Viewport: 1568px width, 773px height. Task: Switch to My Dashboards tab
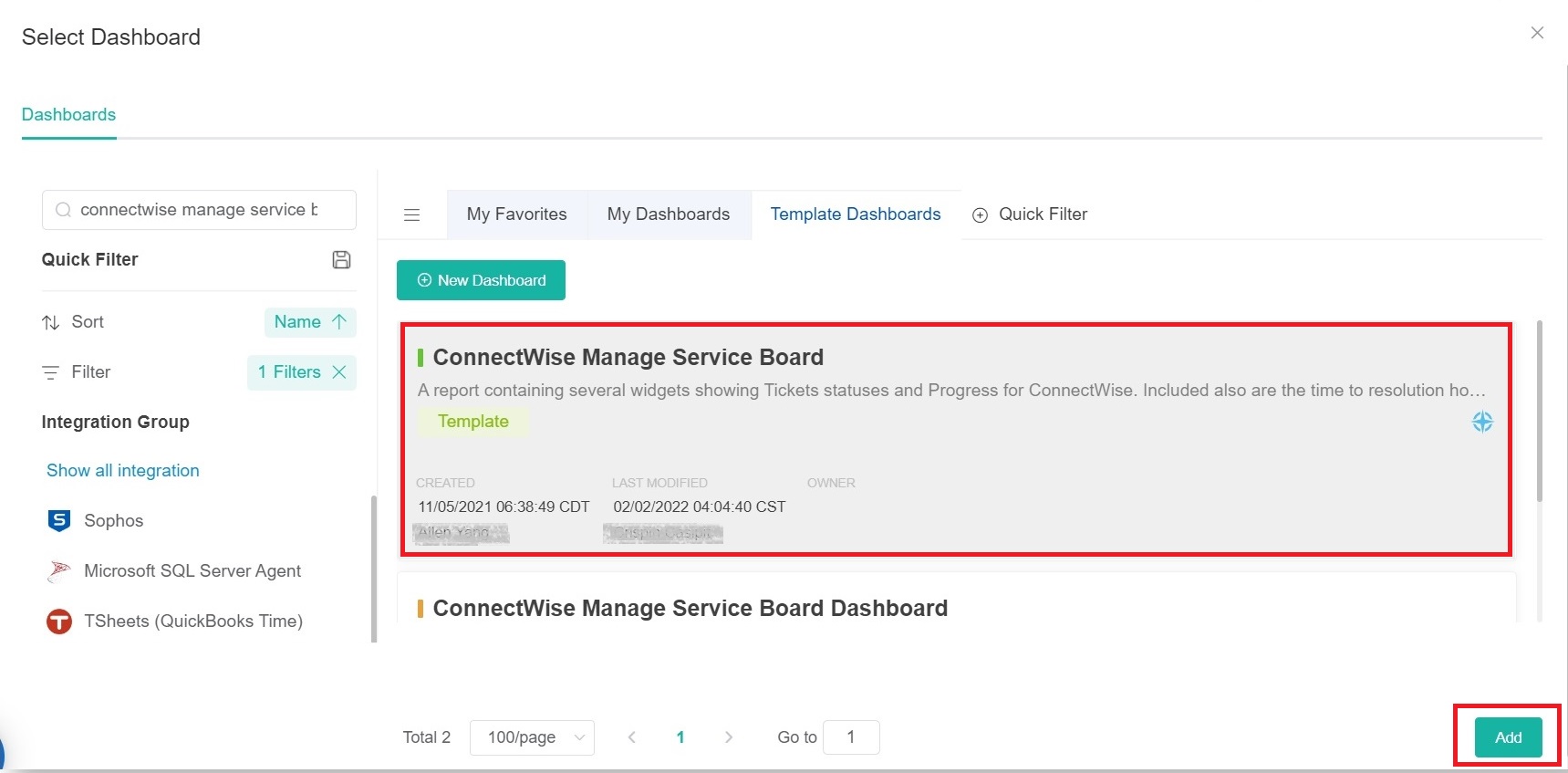point(669,214)
